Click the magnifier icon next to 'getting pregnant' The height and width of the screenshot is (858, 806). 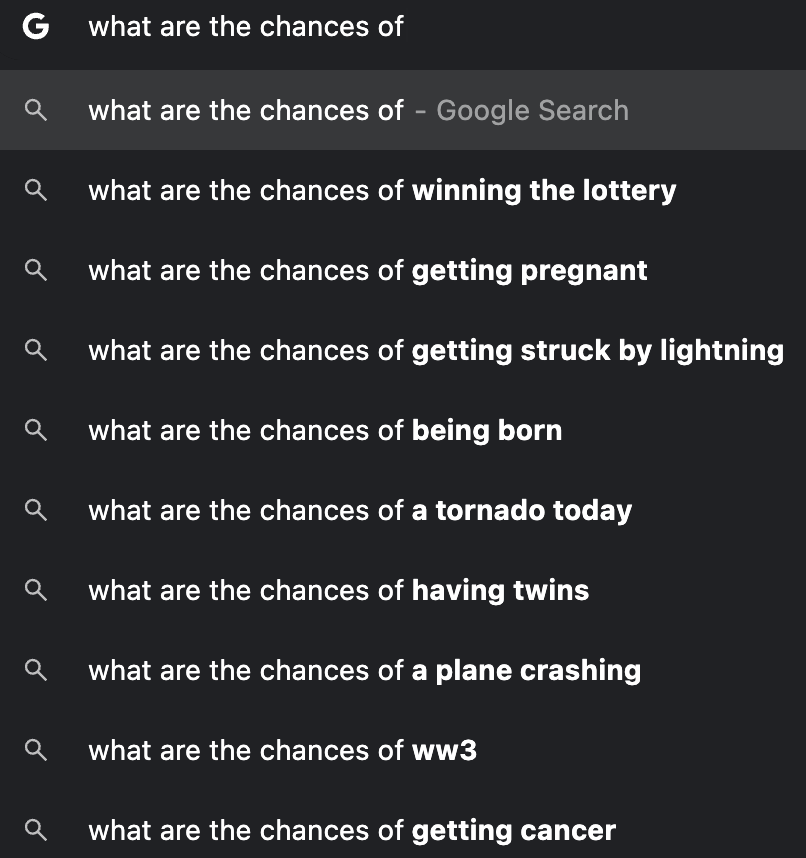tap(35, 271)
